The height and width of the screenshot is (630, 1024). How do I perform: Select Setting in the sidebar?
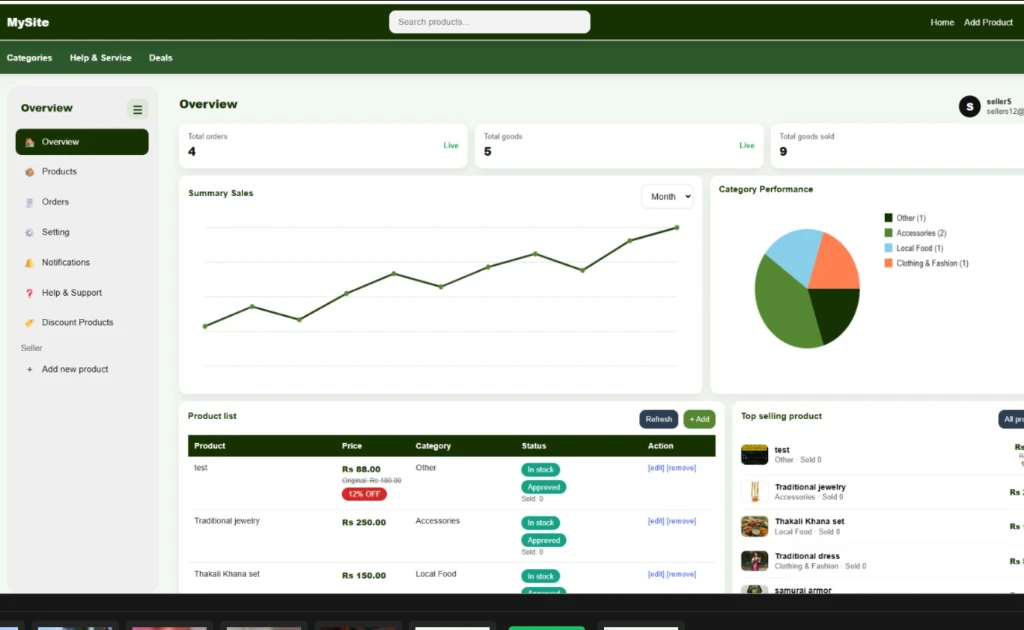82,232
